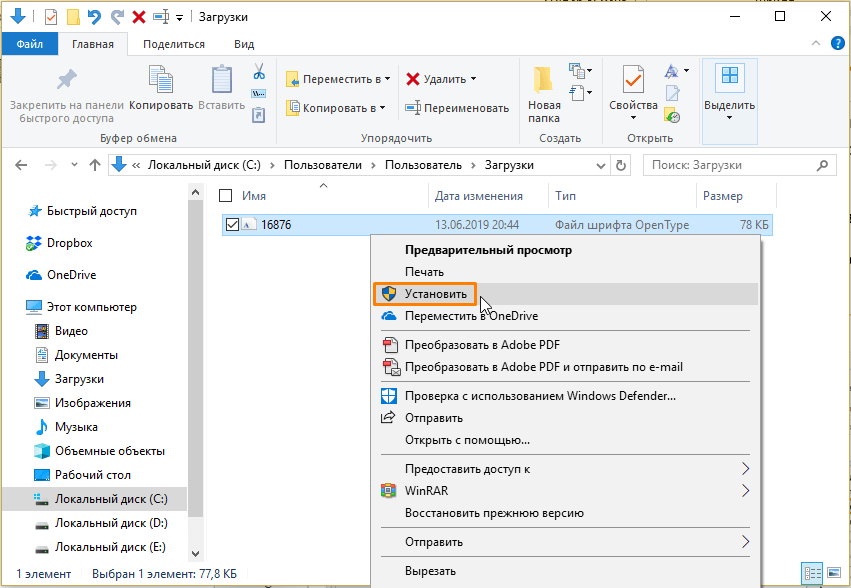Click the Copy icon in ribbon
Viewport: 851px width, 588px height.
coord(161,79)
